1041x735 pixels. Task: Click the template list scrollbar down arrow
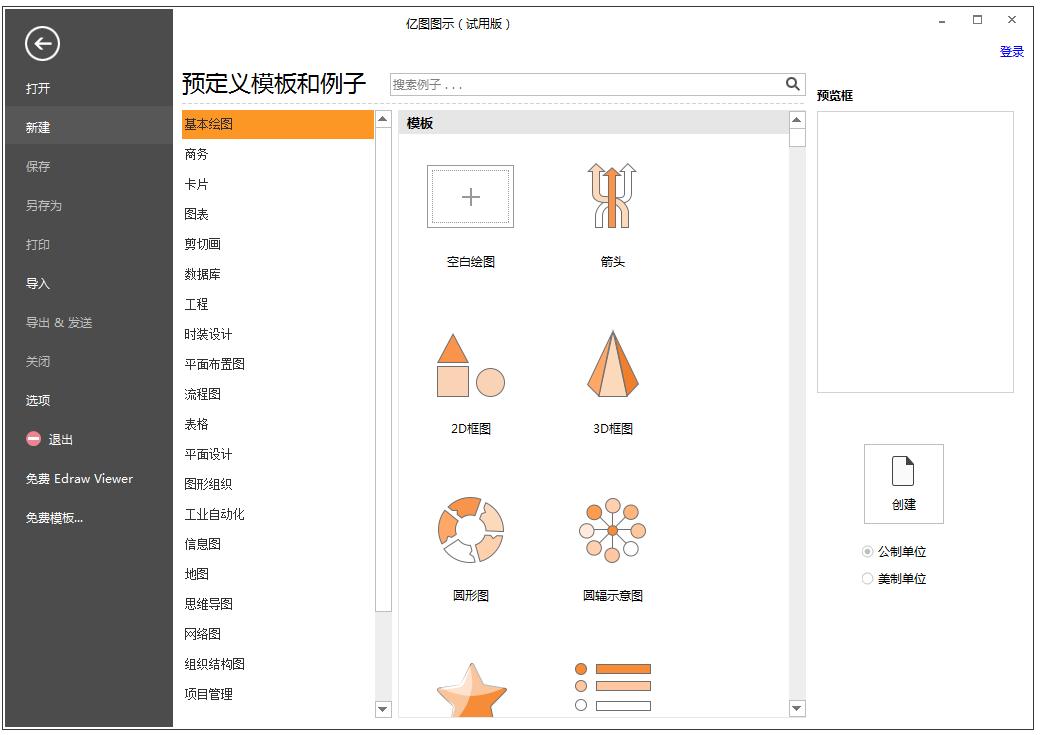796,710
